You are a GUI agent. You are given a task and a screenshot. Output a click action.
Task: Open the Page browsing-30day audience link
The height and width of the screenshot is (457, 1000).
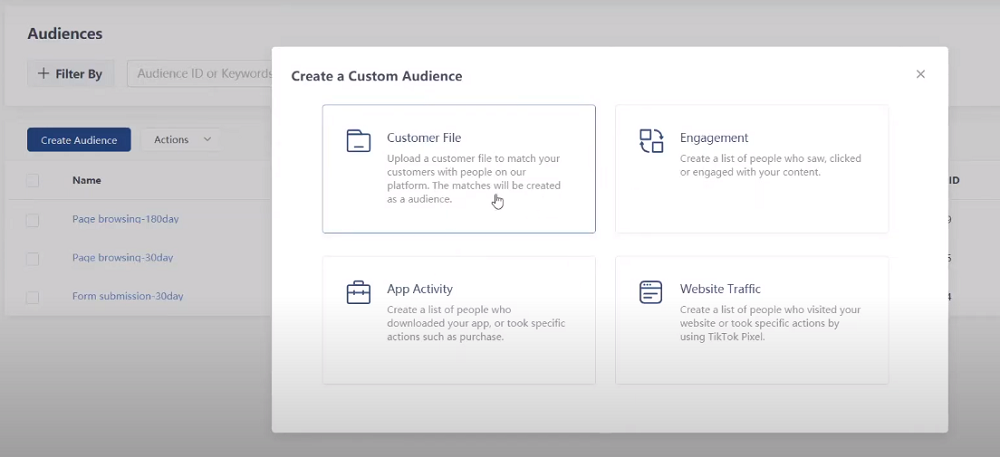[x=122, y=258]
